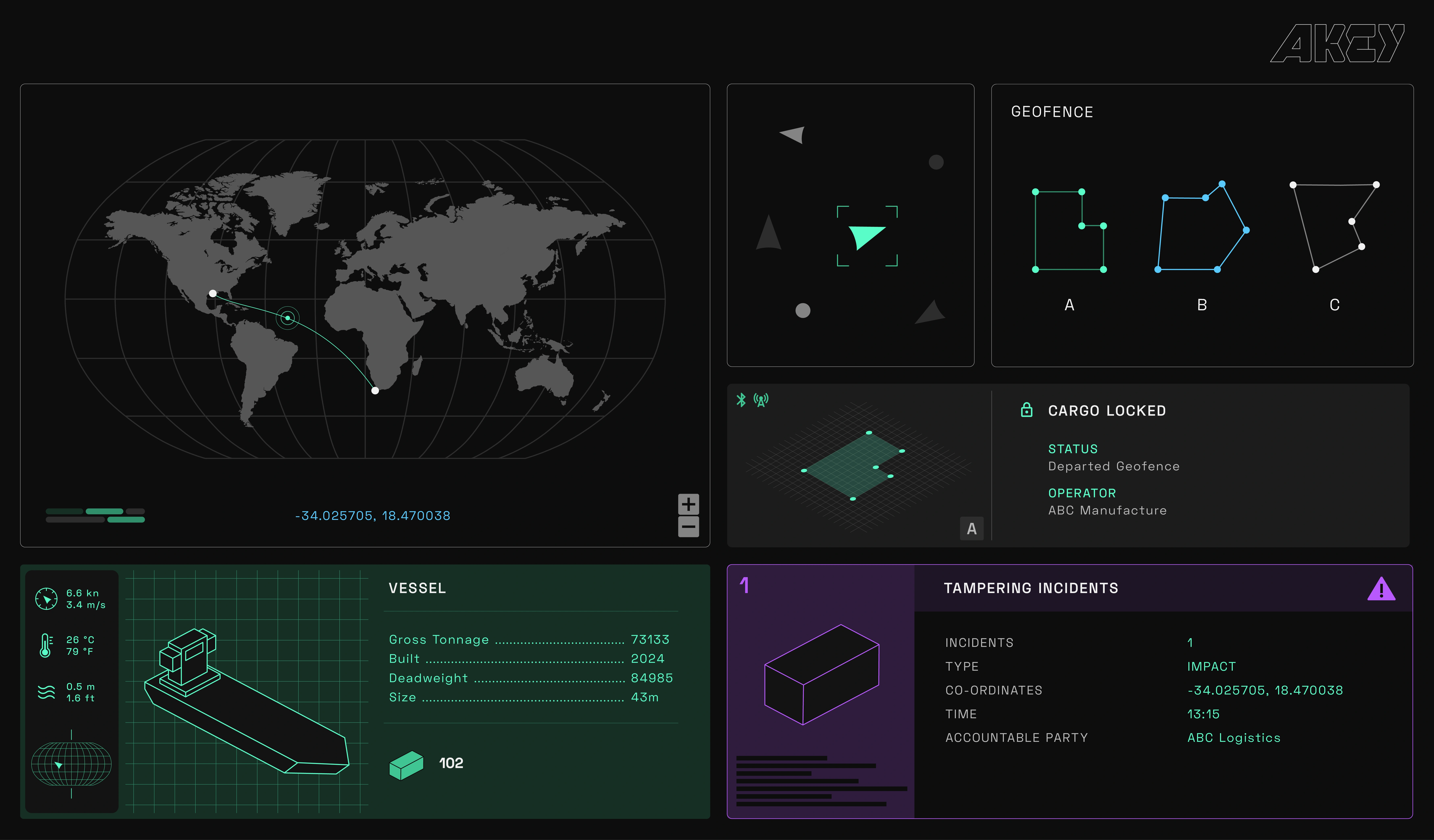Click the map coordinates -34.025705, 18.470038
Viewport: 1434px width, 840px height.
point(373,516)
